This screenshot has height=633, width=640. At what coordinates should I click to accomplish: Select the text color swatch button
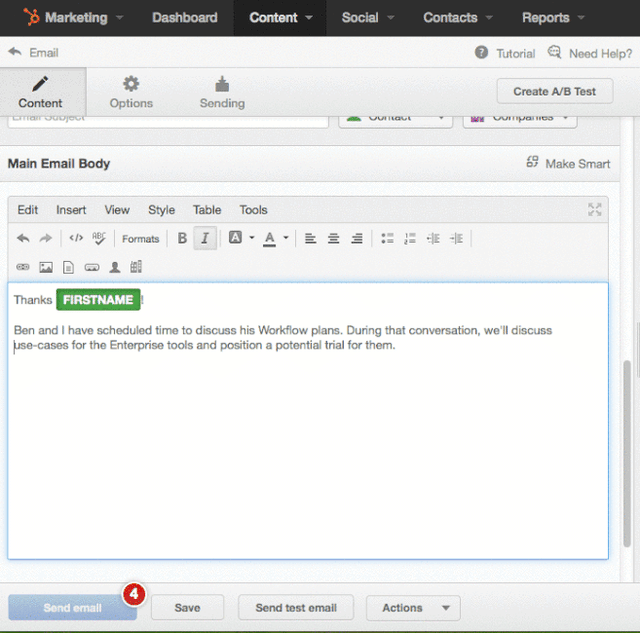point(269,238)
